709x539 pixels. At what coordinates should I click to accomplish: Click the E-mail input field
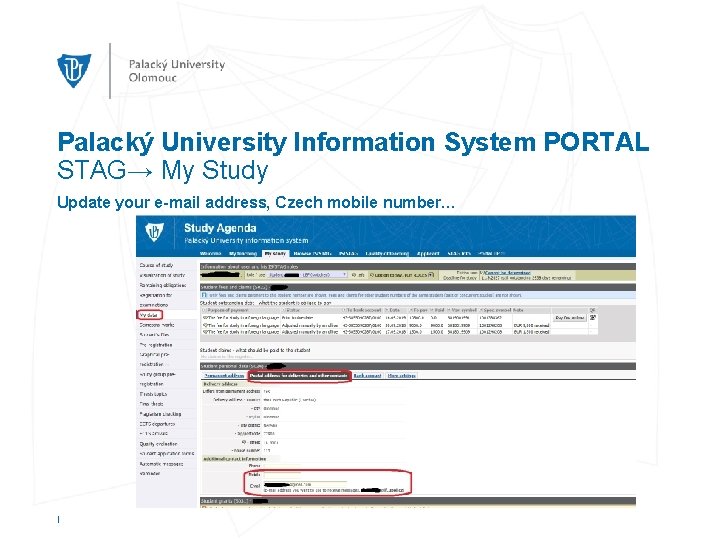[305, 484]
